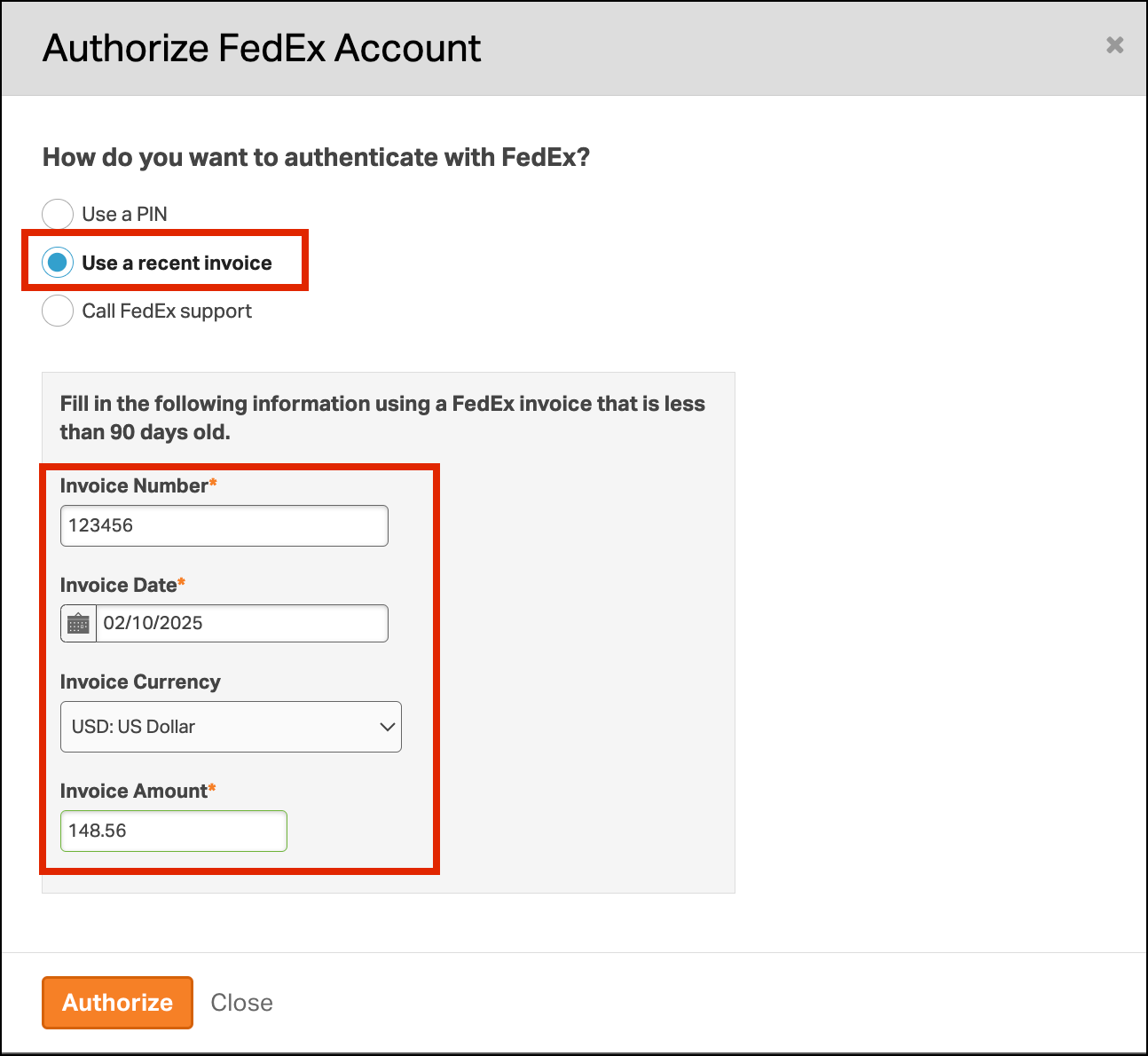The height and width of the screenshot is (1056, 1148).
Task: Click the Close link beside Authorize
Action: (x=241, y=1003)
